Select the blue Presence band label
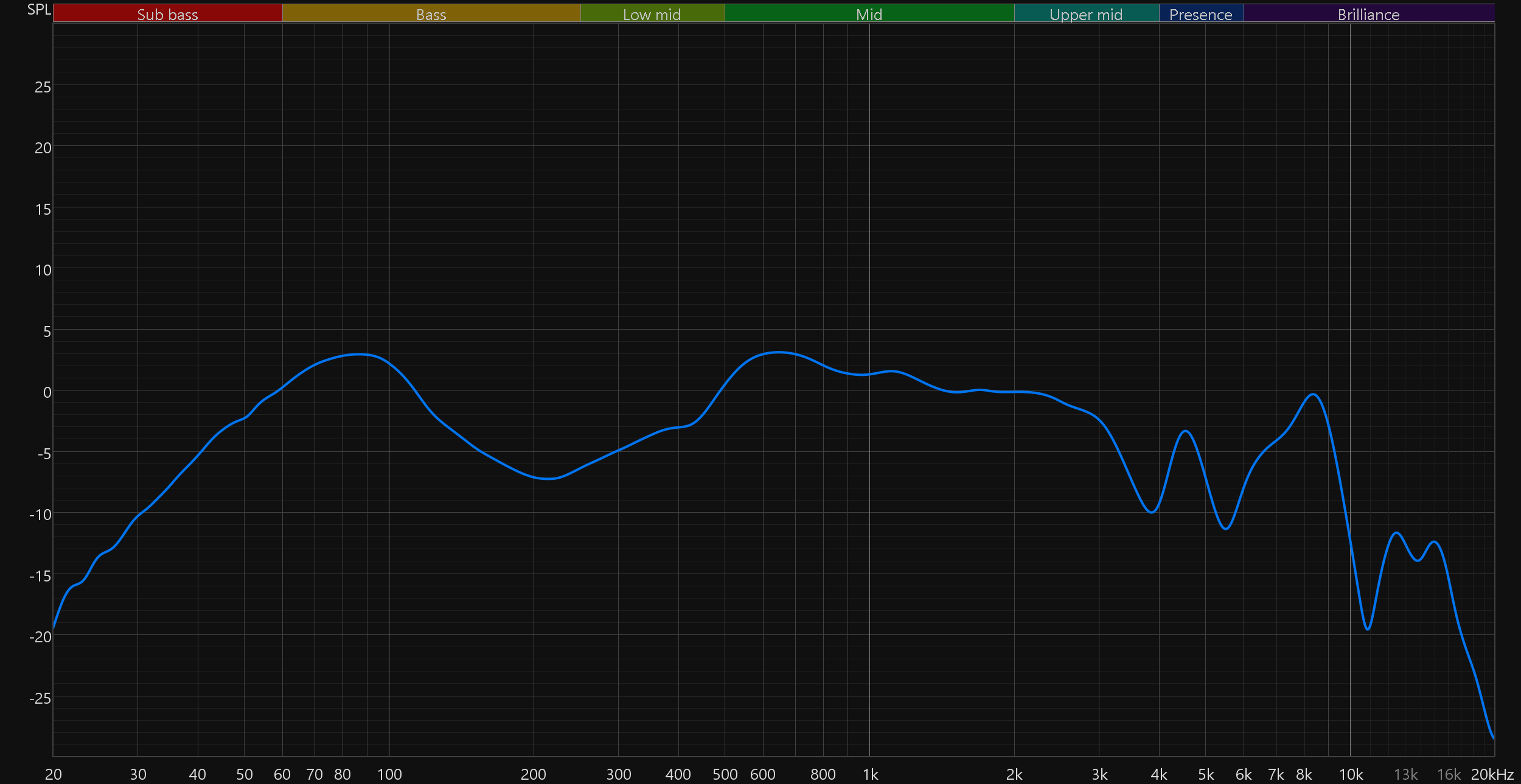This screenshot has height=784, width=1521. click(1200, 14)
